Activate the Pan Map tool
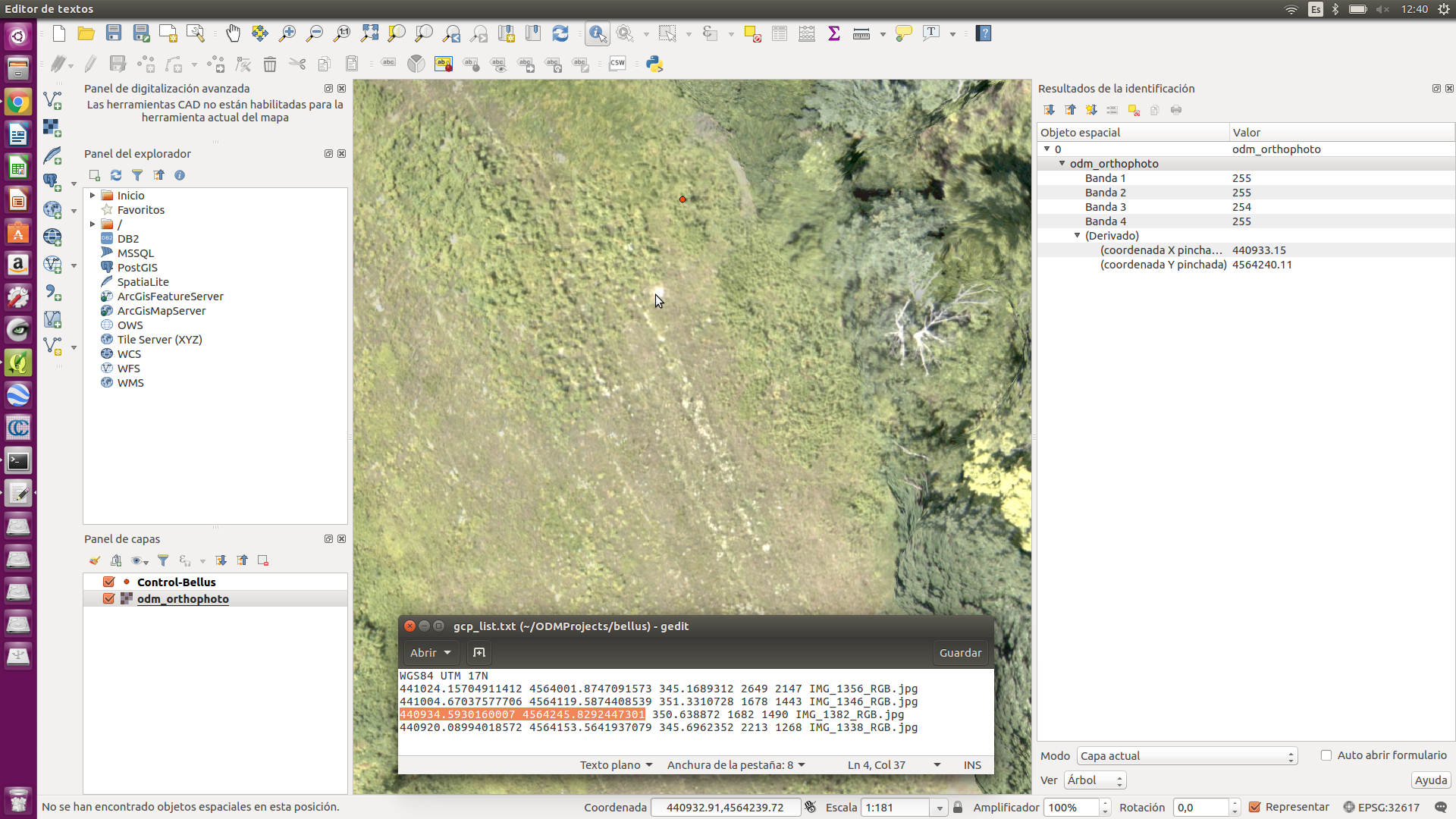The height and width of the screenshot is (819, 1456). pos(233,33)
